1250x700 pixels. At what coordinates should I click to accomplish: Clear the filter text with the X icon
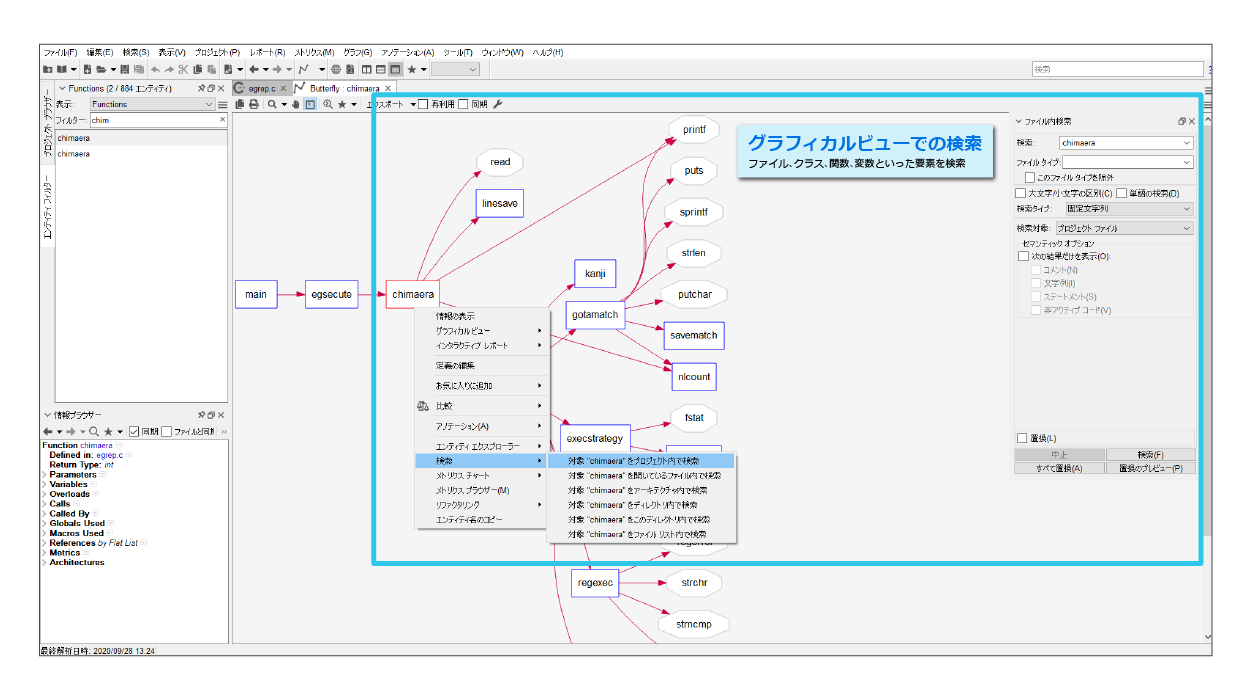222,120
